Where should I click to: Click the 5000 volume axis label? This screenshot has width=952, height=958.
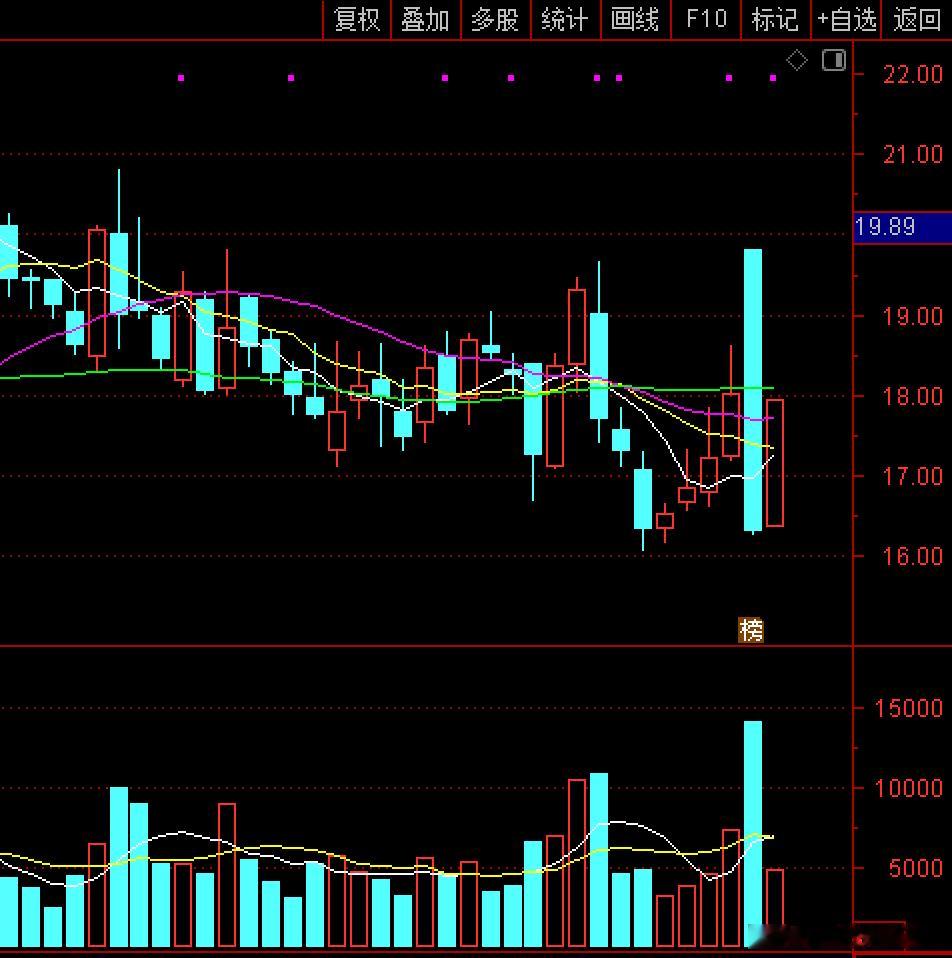pyautogui.click(x=915, y=868)
